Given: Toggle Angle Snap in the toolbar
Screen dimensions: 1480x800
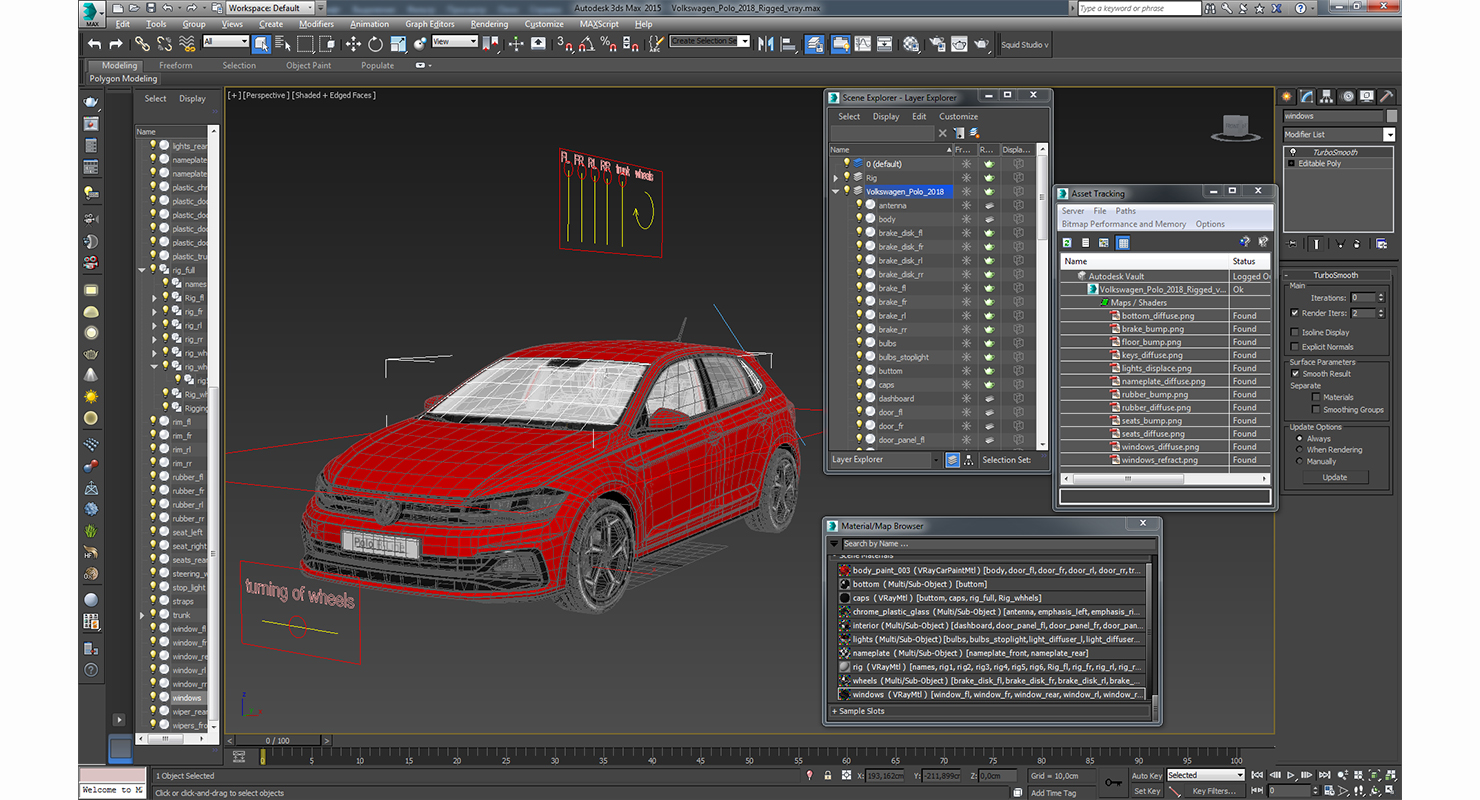Looking at the screenshot, I should [587, 44].
